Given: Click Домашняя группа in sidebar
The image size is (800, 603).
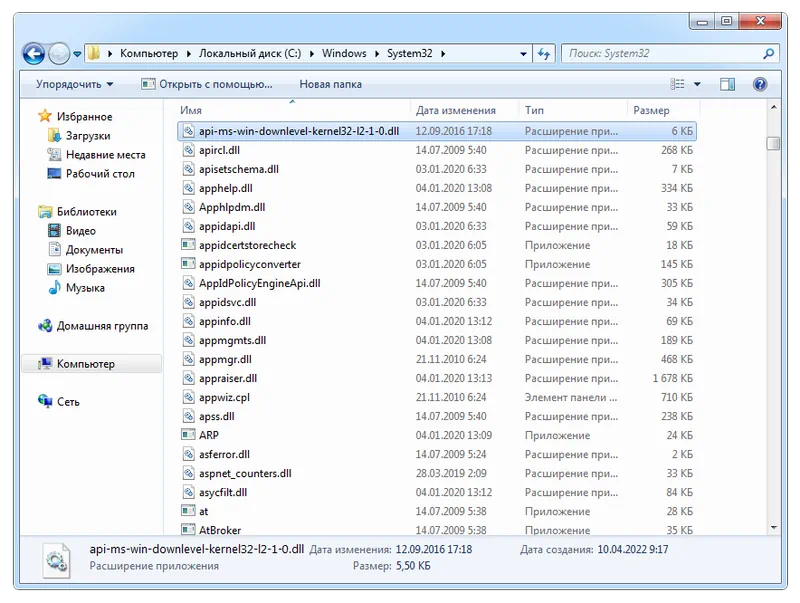Looking at the screenshot, I should coord(102,326).
